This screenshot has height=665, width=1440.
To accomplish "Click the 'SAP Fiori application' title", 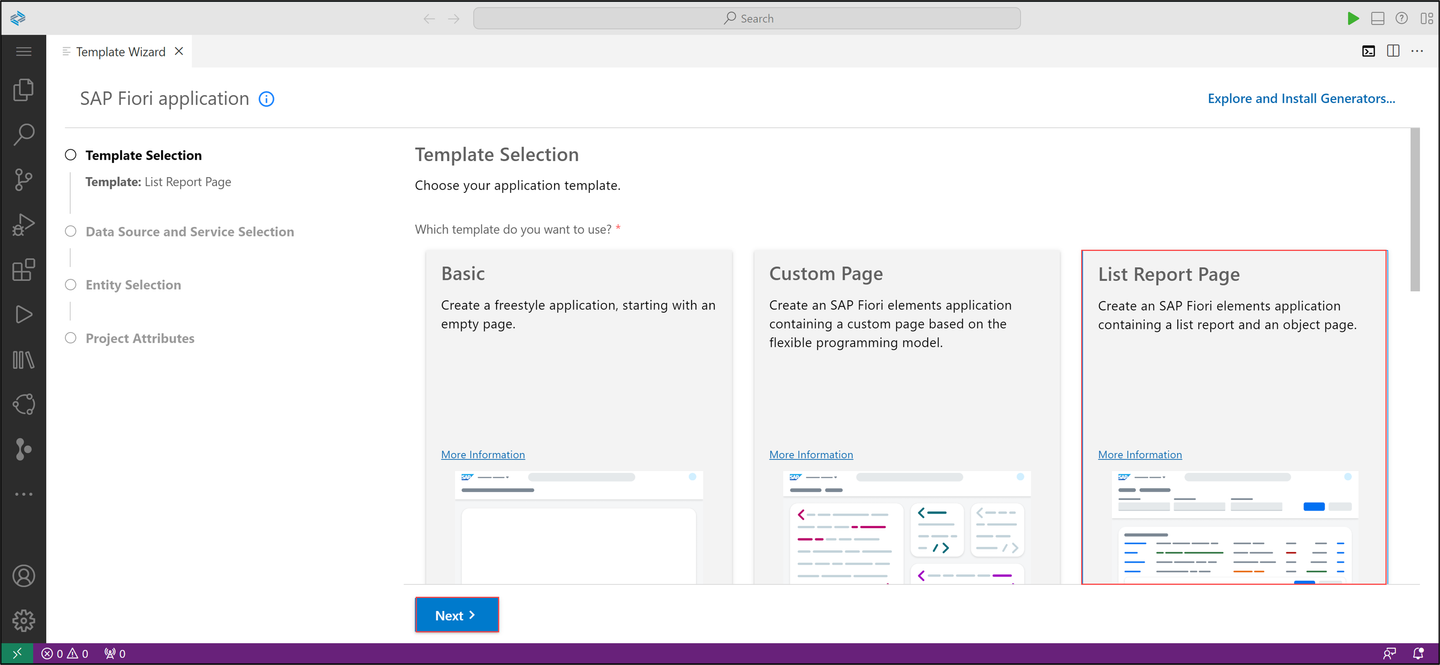I will [x=165, y=98].
